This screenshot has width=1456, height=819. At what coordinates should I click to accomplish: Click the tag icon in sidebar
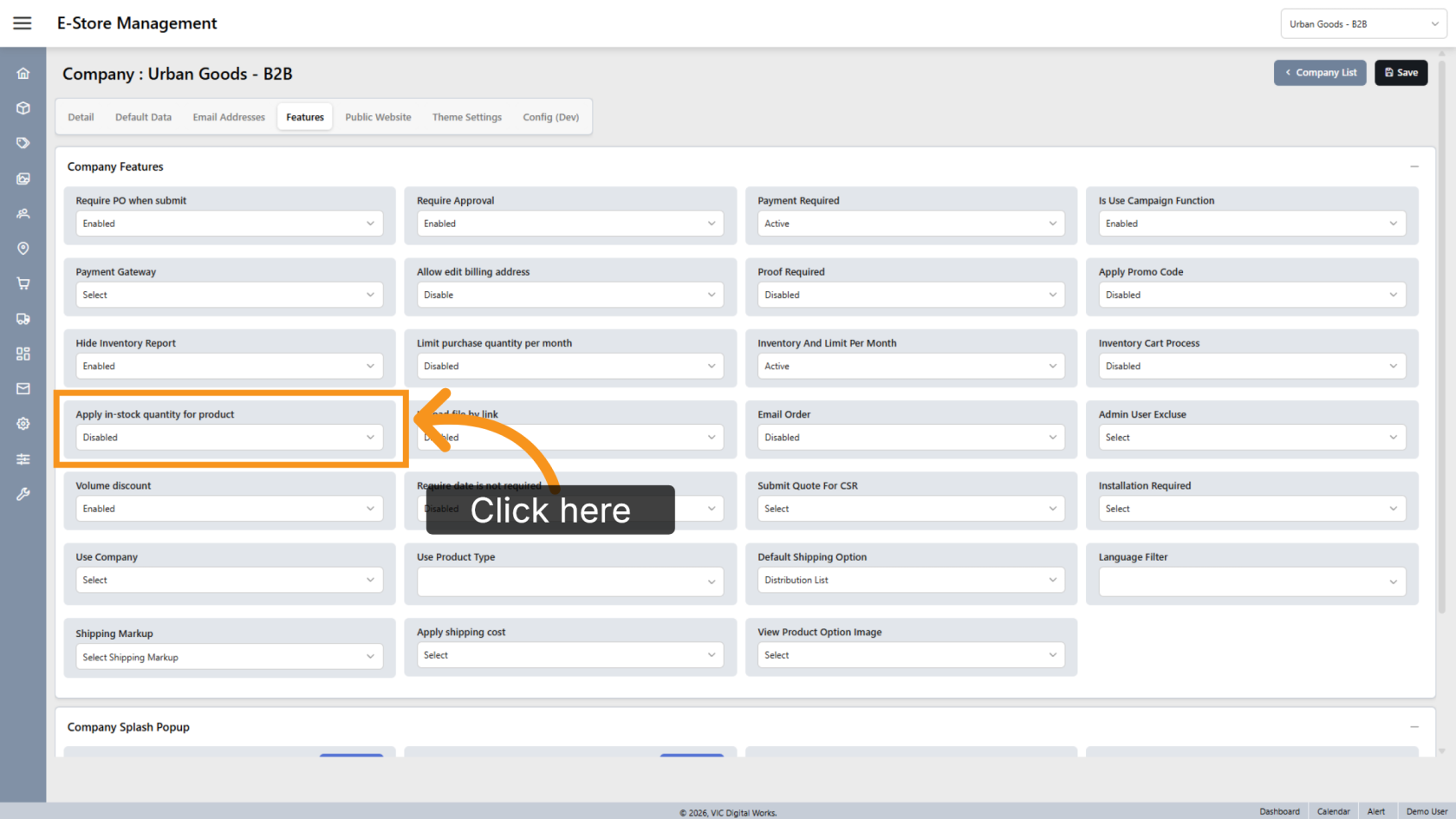23,143
